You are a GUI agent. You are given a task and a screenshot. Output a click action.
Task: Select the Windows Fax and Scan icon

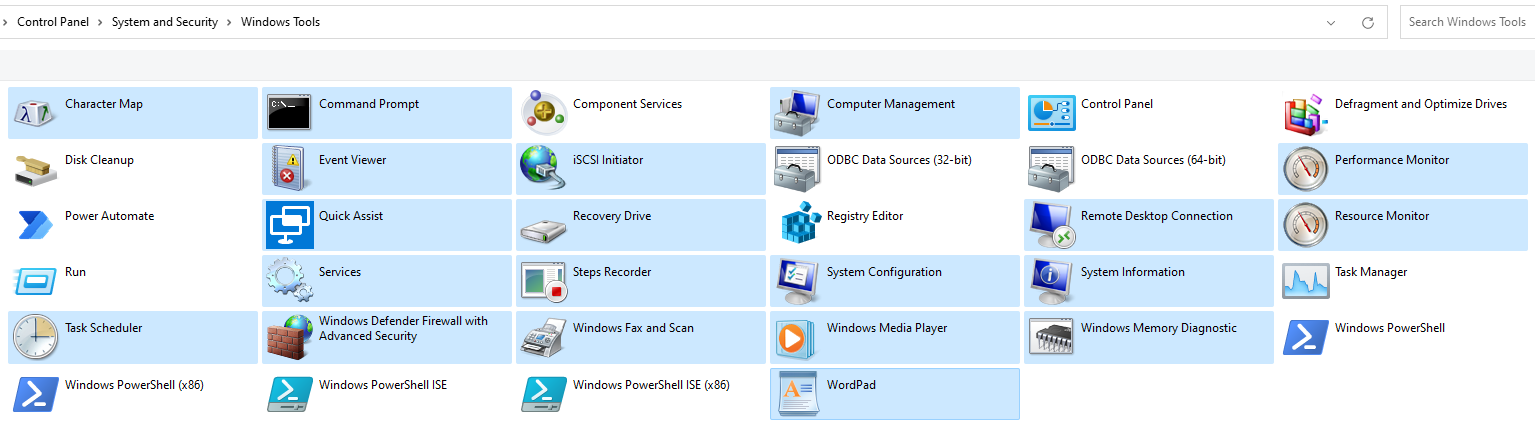[x=543, y=337]
